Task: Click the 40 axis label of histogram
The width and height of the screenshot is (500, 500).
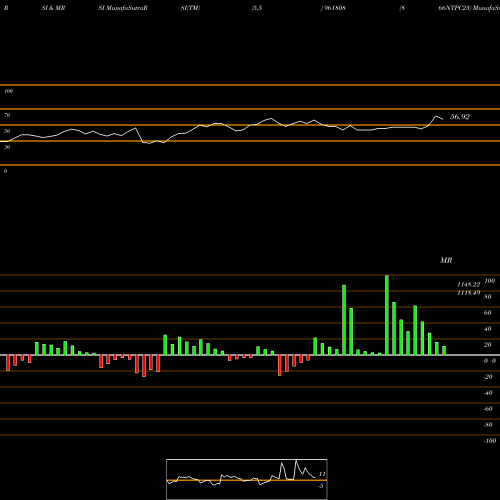Action: coord(488,329)
